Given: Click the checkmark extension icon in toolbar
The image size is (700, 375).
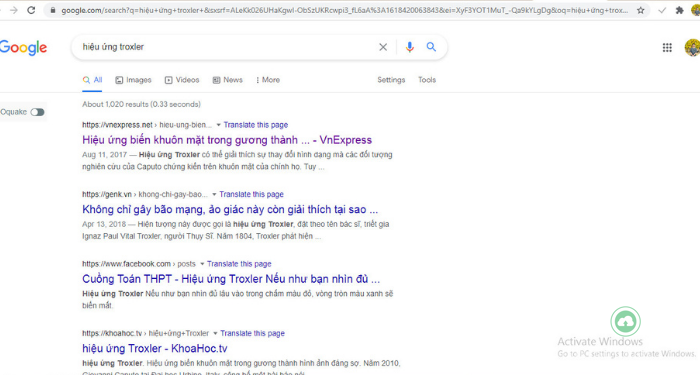Looking at the screenshot, I should pyautogui.click(x=662, y=10).
